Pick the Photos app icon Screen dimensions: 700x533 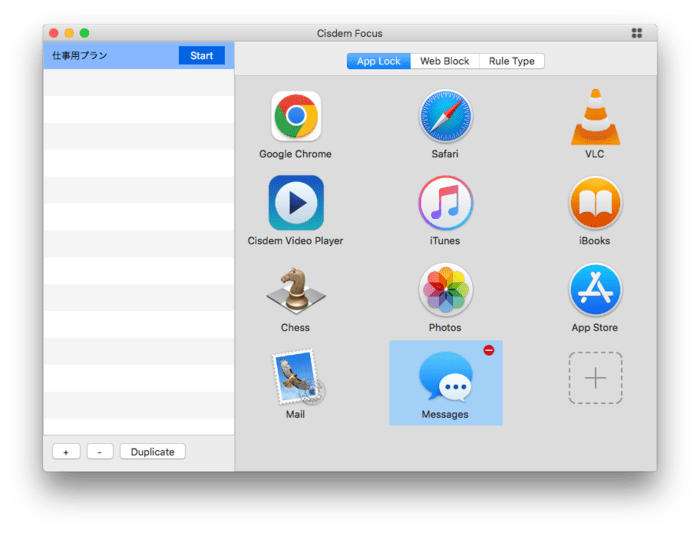tap(445, 290)
